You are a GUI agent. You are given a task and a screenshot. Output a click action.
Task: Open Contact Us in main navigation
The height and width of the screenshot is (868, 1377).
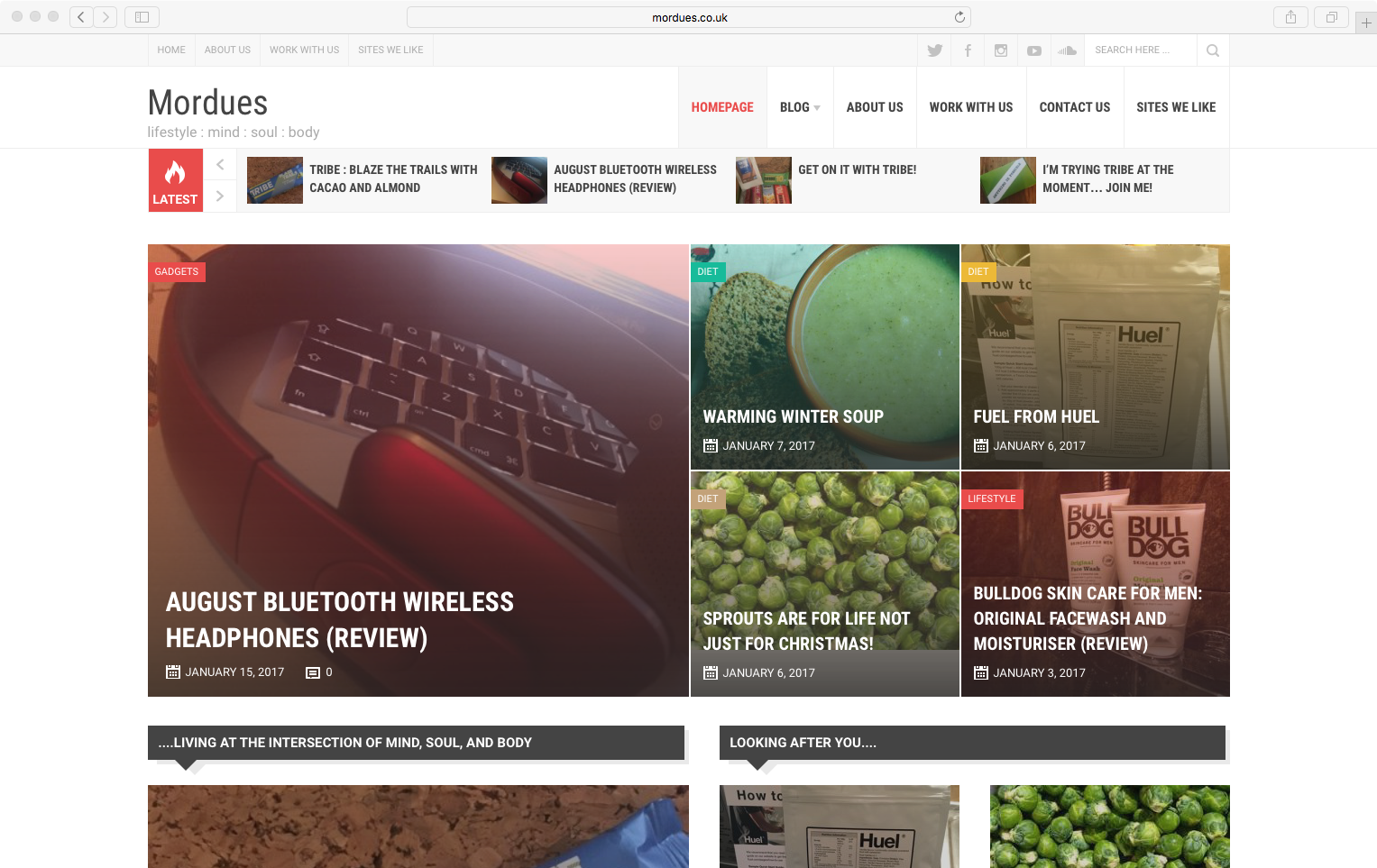tap(1075, 107)
